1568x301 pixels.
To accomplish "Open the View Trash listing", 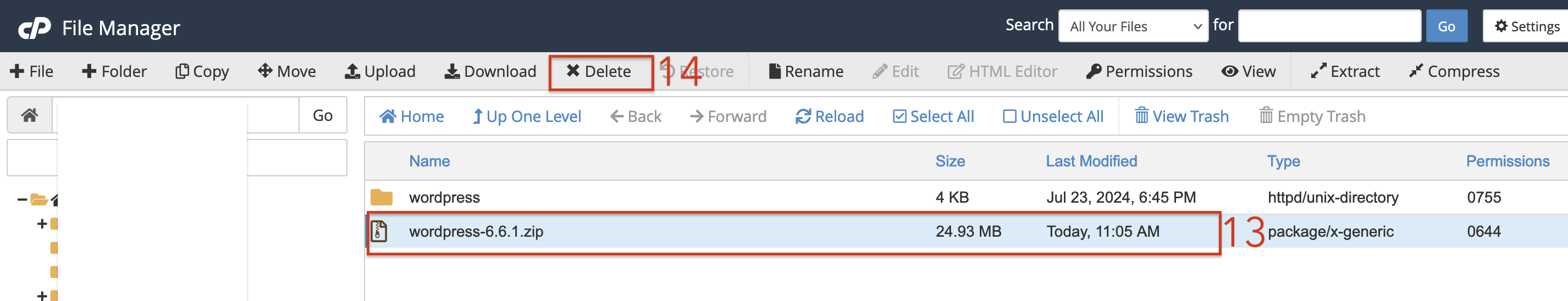I will click(1181, 116).
